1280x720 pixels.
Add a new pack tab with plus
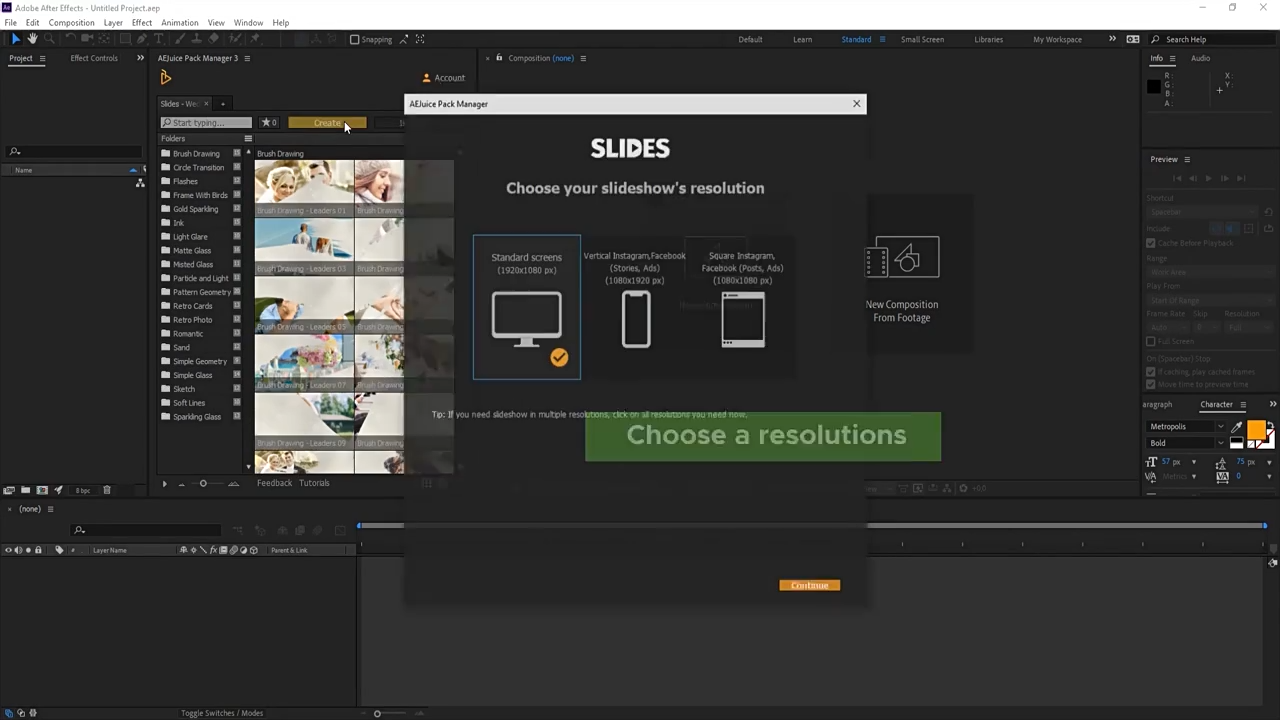pos(223,104)
